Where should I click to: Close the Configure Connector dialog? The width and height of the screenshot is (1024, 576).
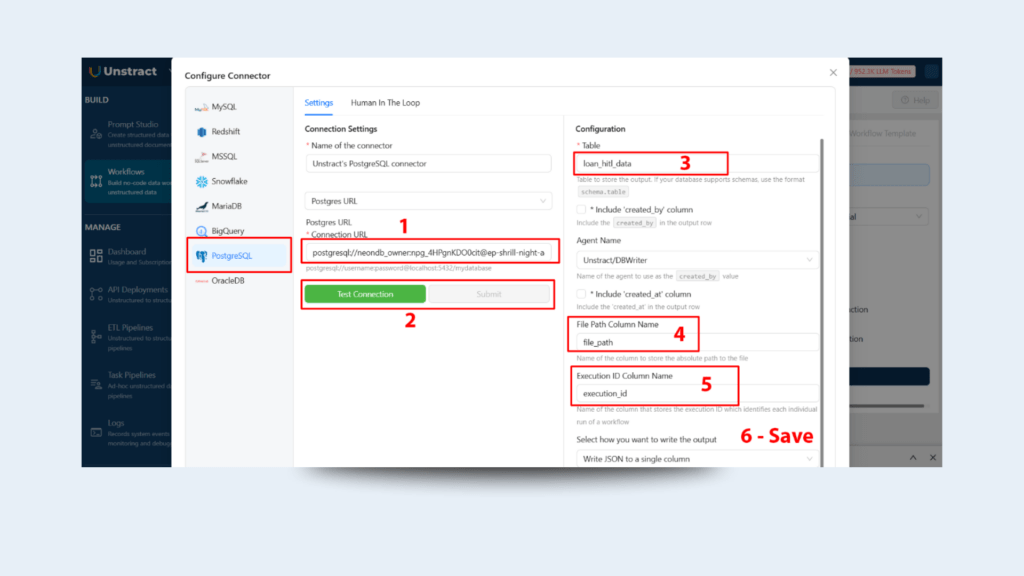833,72
